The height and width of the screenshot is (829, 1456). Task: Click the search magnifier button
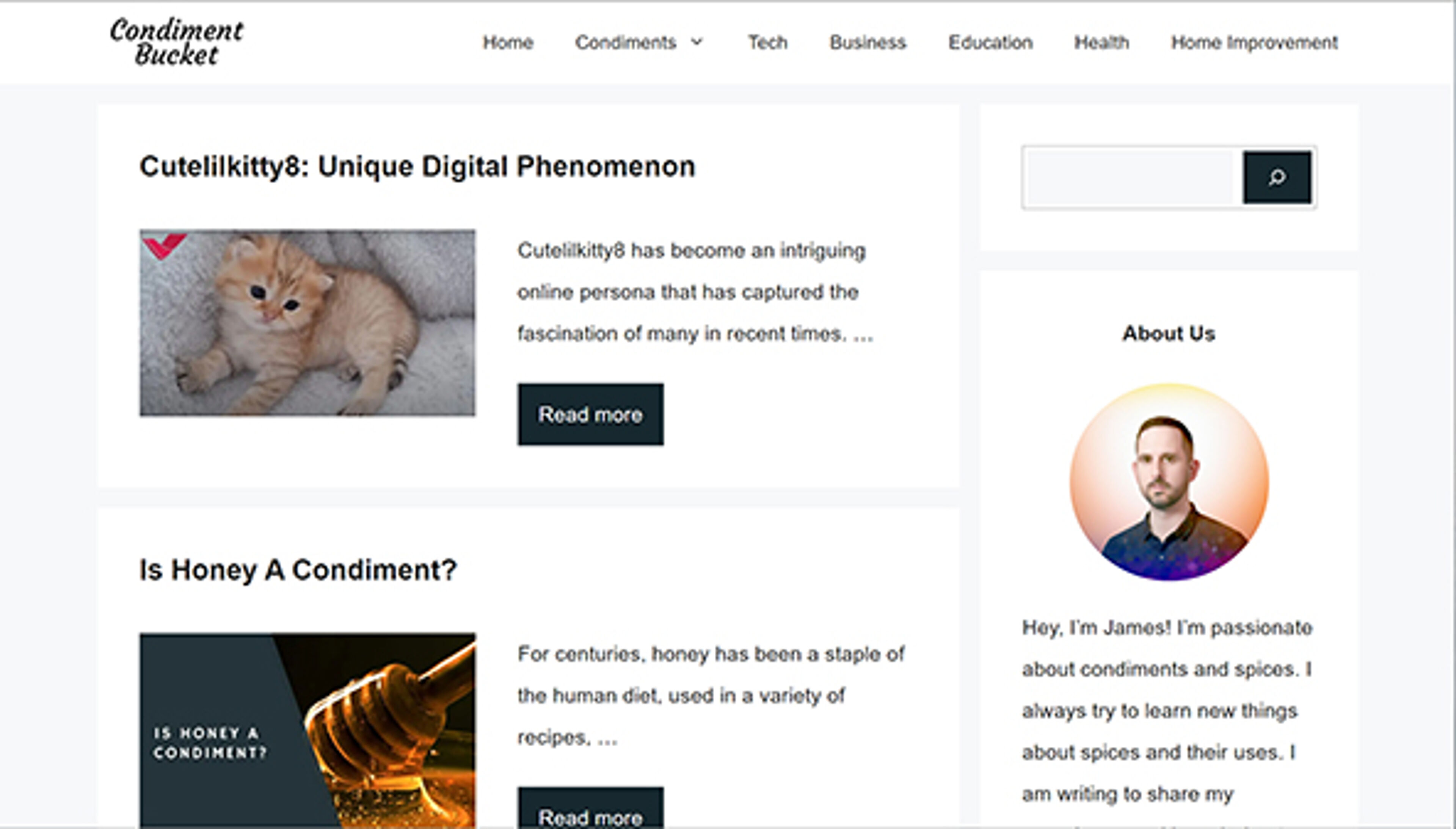(x=1277, y=177)
